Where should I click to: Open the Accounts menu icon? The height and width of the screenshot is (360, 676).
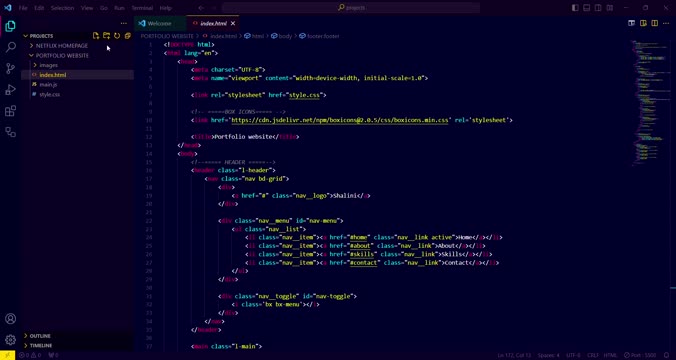[10, 319]
